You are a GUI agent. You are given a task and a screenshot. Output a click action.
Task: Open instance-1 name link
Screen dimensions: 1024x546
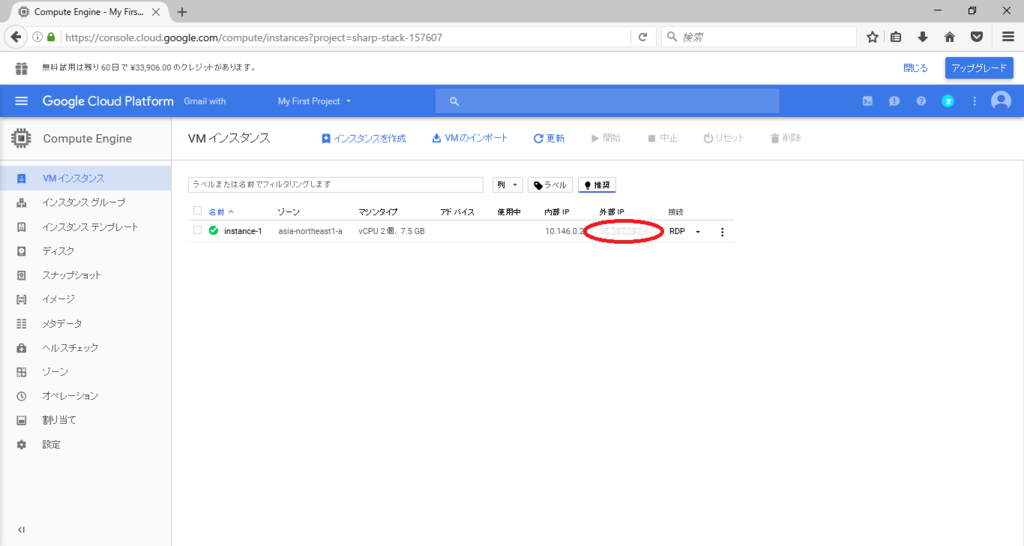click(243, 231)
